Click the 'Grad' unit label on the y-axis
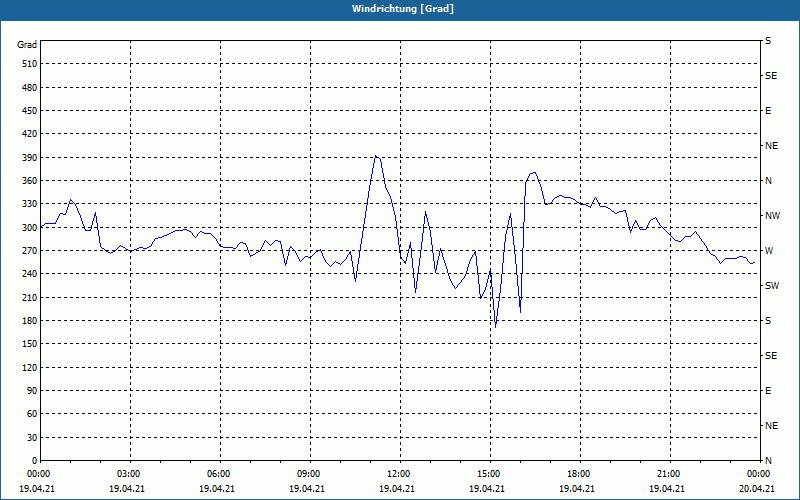800x500 pixels. coord(27,45)
